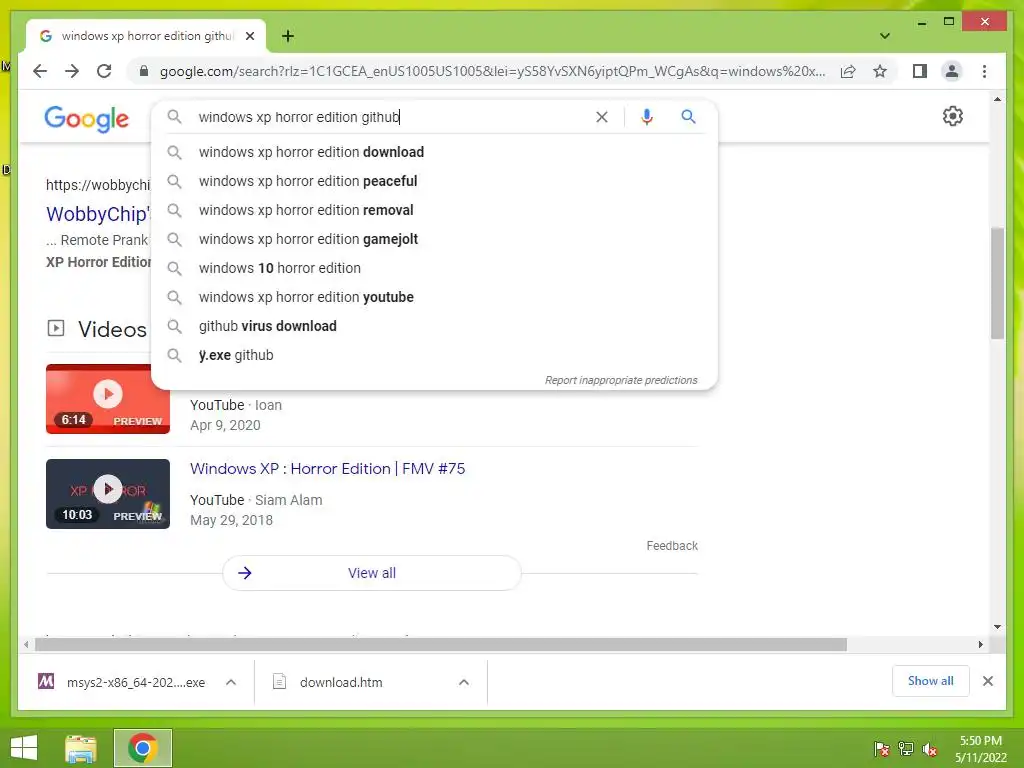Click the horizontal scrollbar thumb
This screenshot has height=768, width=1024.
click(441, 645)
